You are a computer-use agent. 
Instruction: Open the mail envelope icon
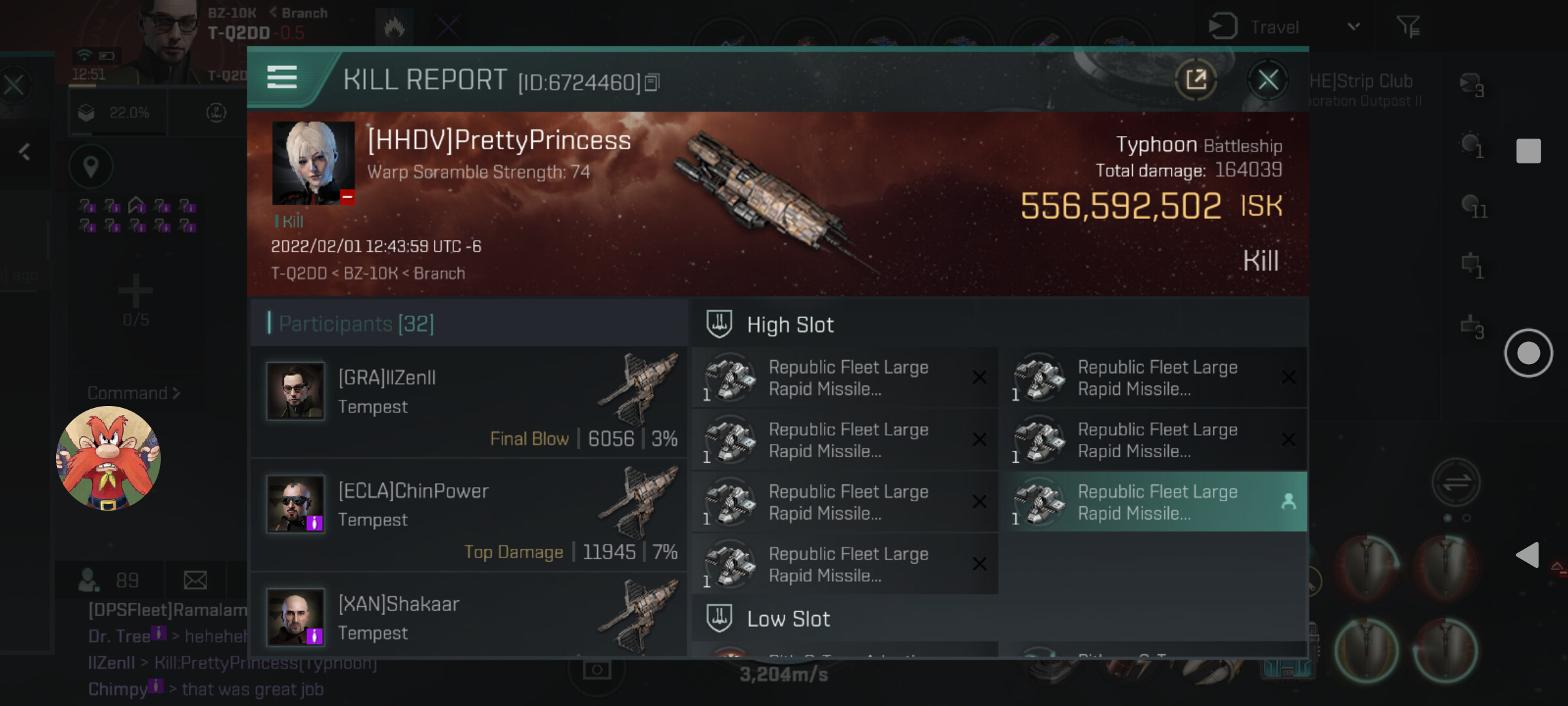coord(195,580)
